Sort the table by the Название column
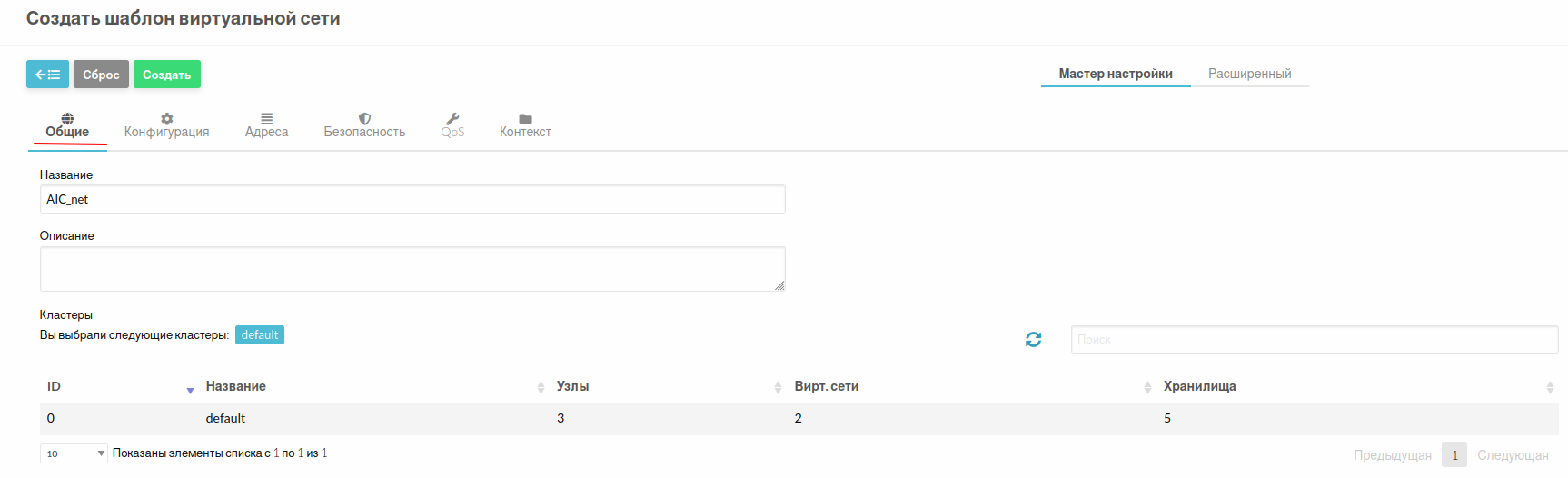The height and width of the screenshot is (478, 1568). coord(374,387)
